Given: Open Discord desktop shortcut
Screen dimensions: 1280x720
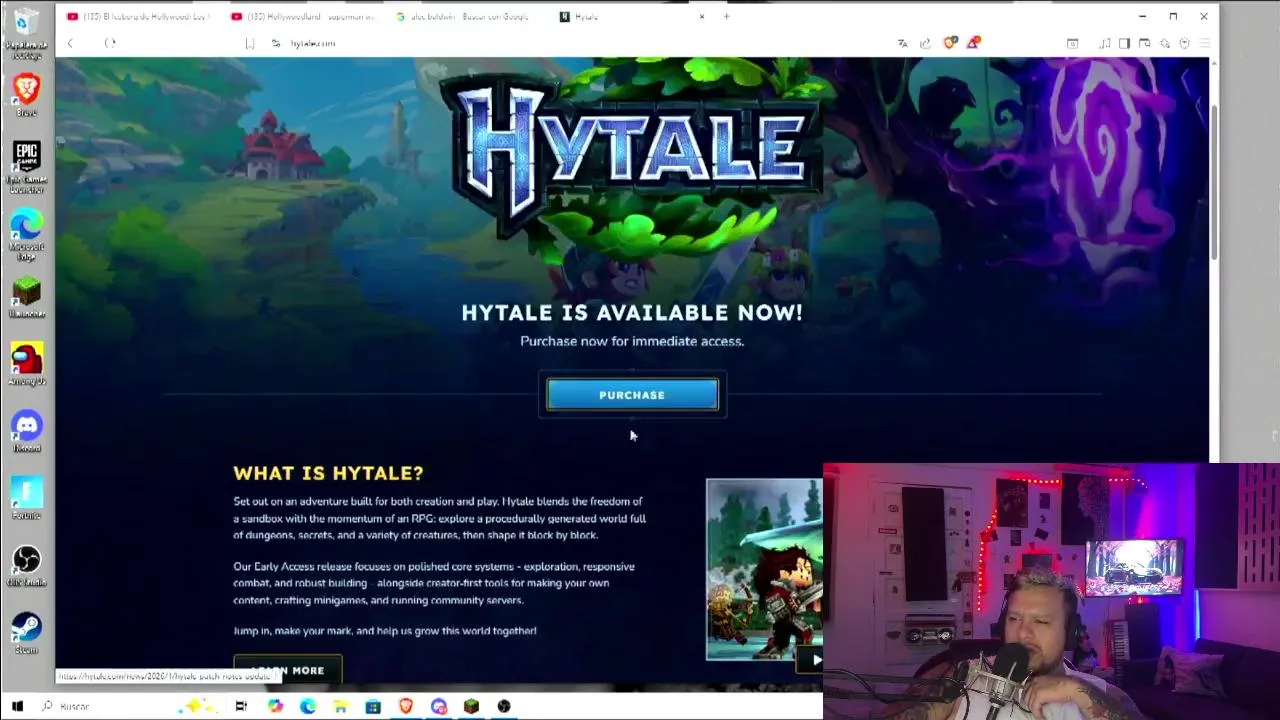Looking at the screenshot, I should point(26,432).
